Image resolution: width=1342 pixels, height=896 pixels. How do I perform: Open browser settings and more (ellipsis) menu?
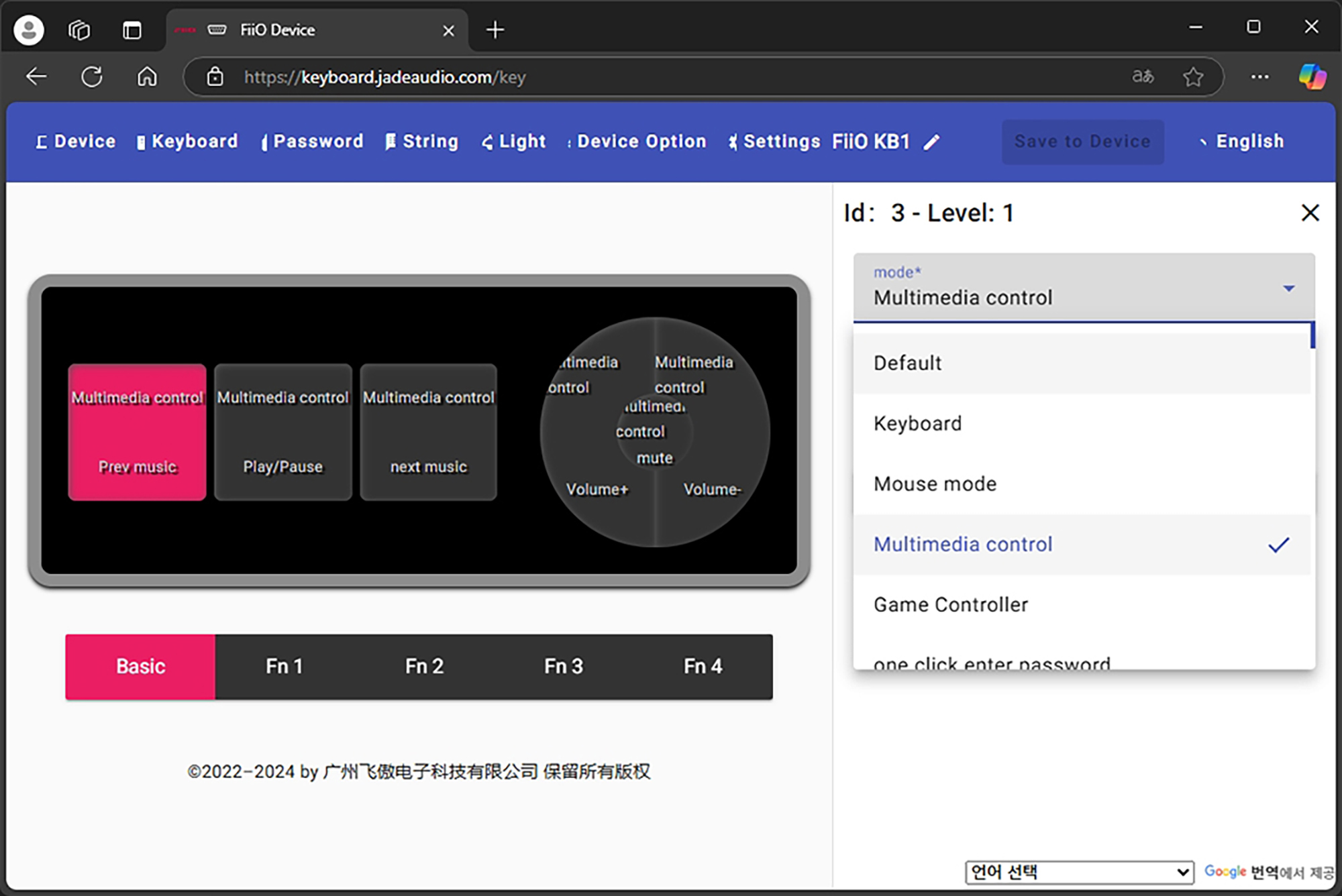pos(1259,77)
